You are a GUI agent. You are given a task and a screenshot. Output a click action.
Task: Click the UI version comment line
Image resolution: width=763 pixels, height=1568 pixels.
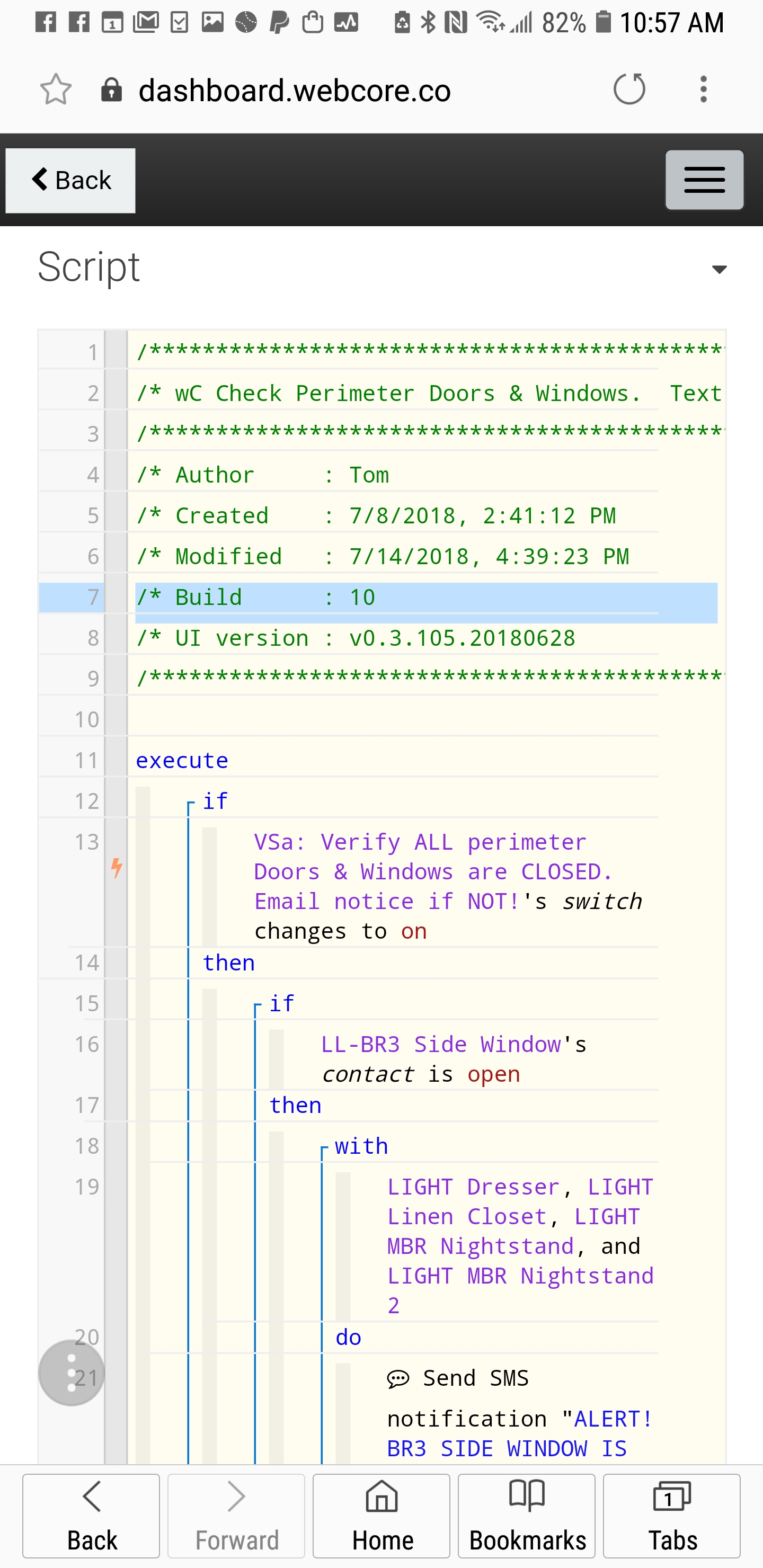coord(356,638)
